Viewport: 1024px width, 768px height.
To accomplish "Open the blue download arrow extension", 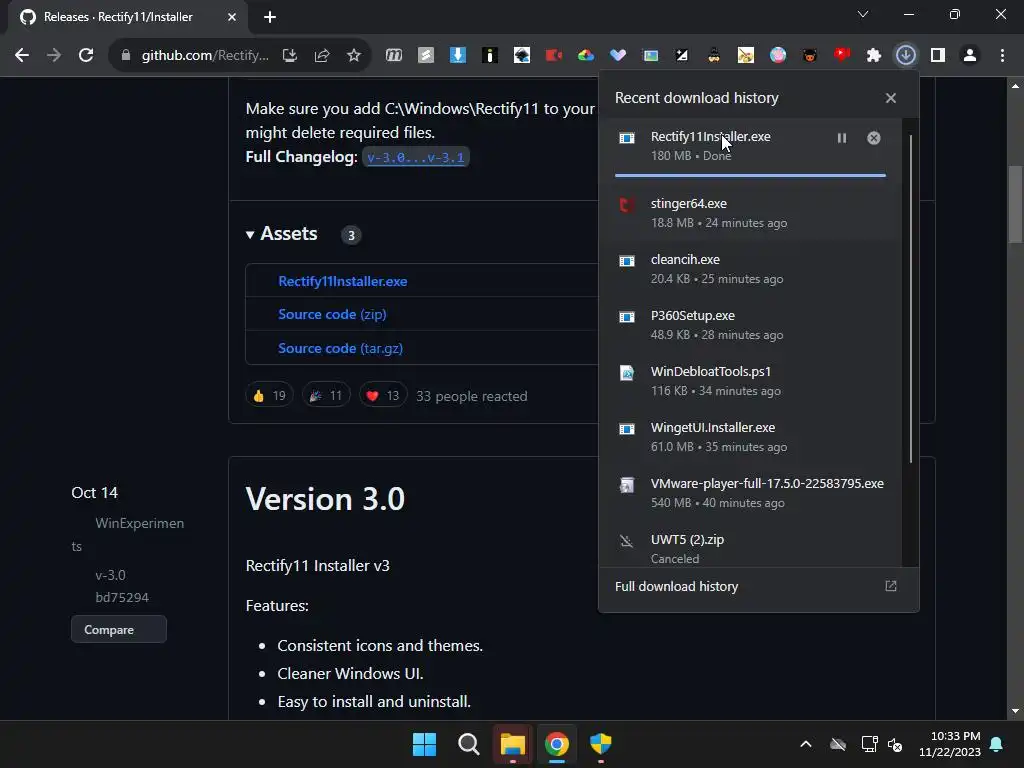I will (x=458, y=56).
